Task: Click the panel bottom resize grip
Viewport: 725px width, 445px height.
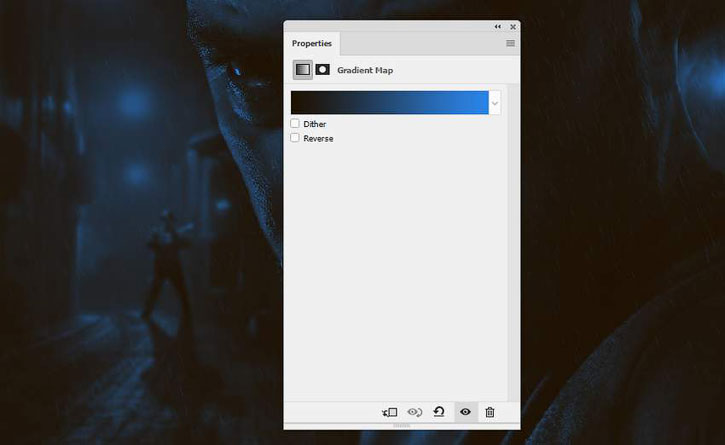Action: 402,426
